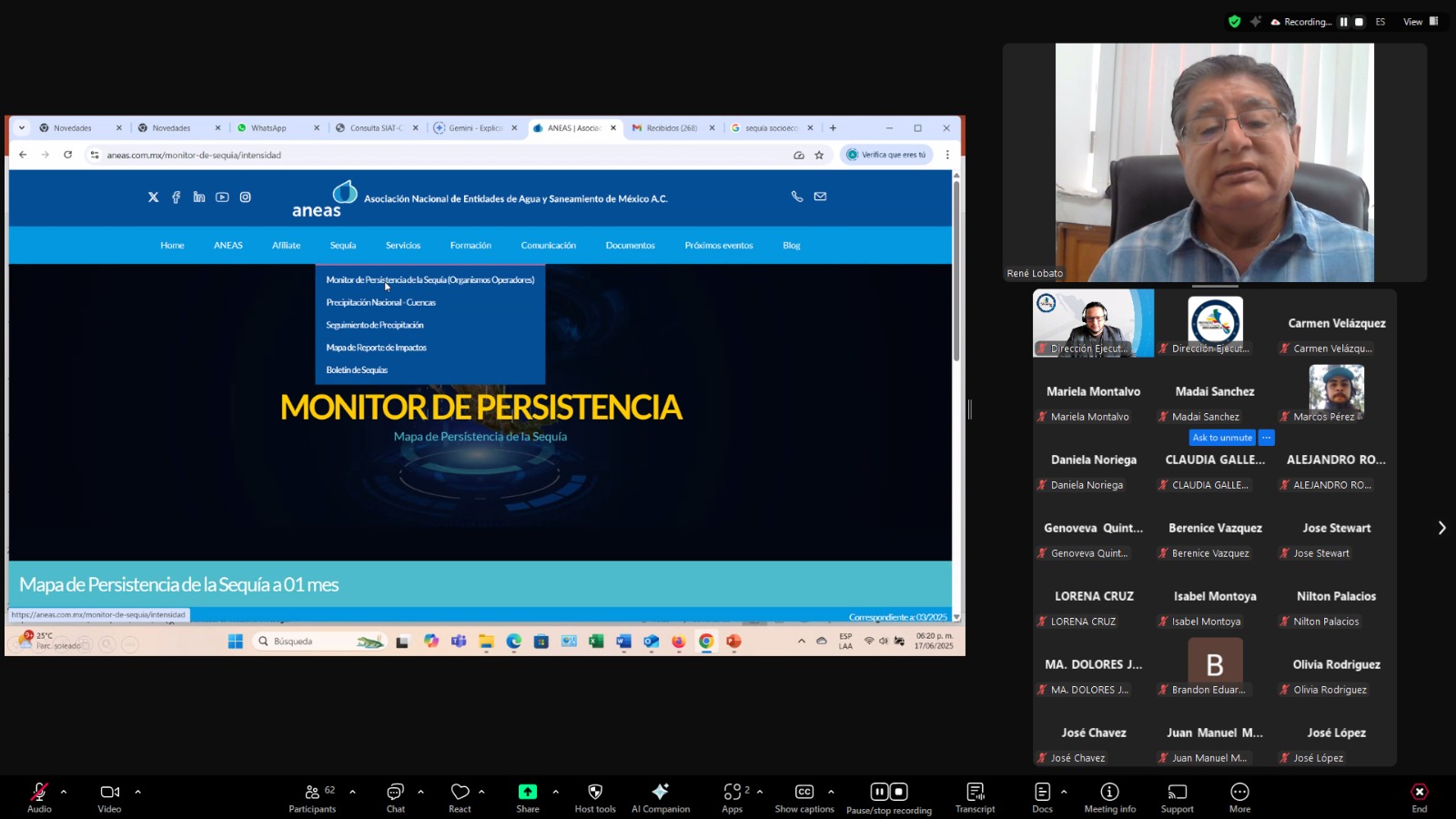Toggle Show captions
The image size is (1456, 819).
[804, 797]
